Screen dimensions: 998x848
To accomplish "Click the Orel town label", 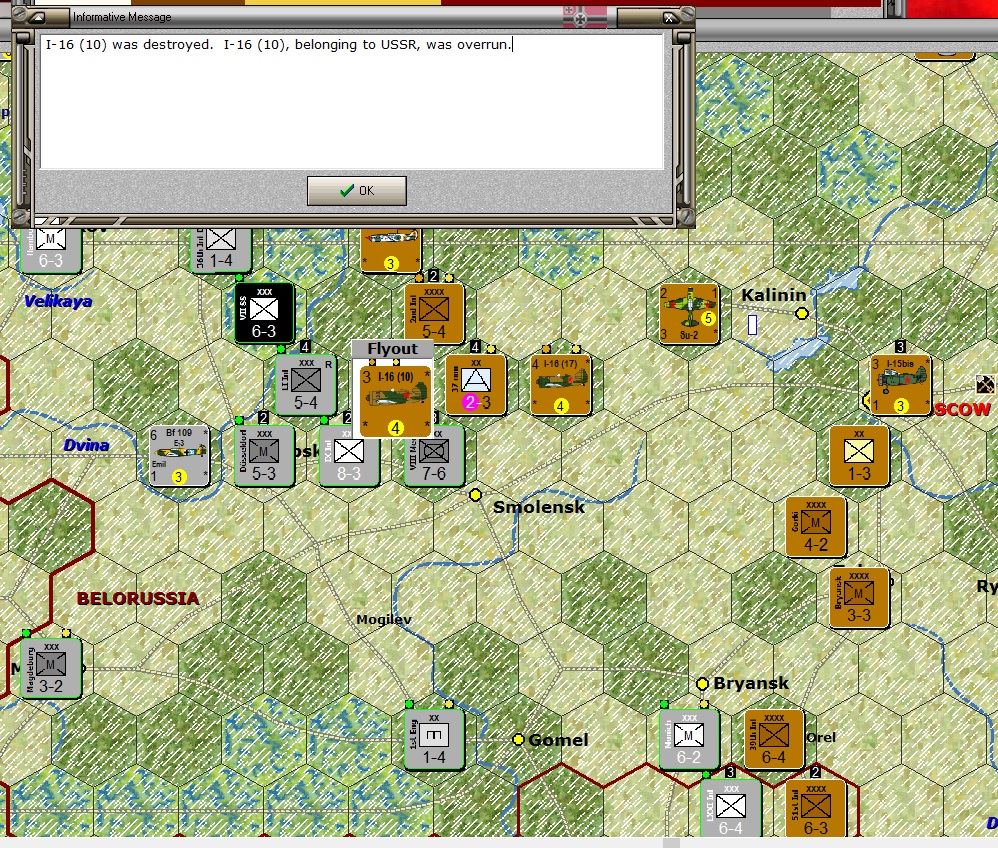I will [821, 737].
